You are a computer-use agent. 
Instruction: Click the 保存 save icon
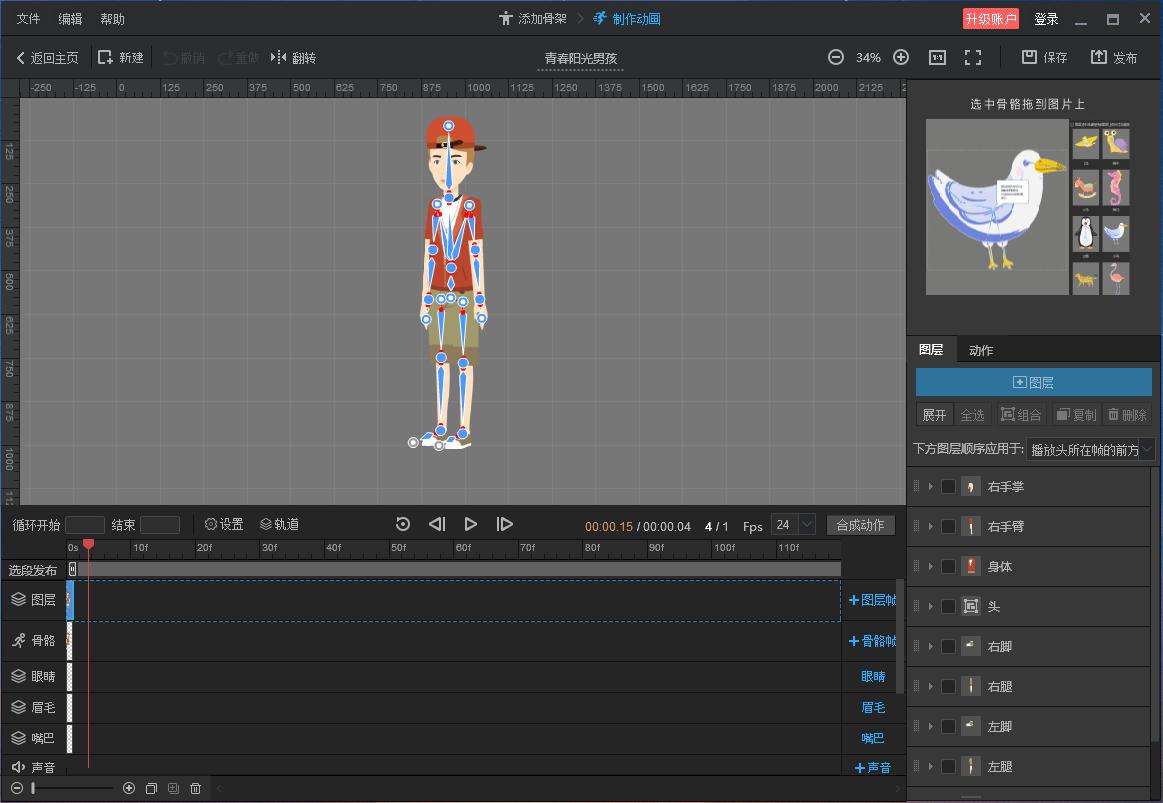1043,57
